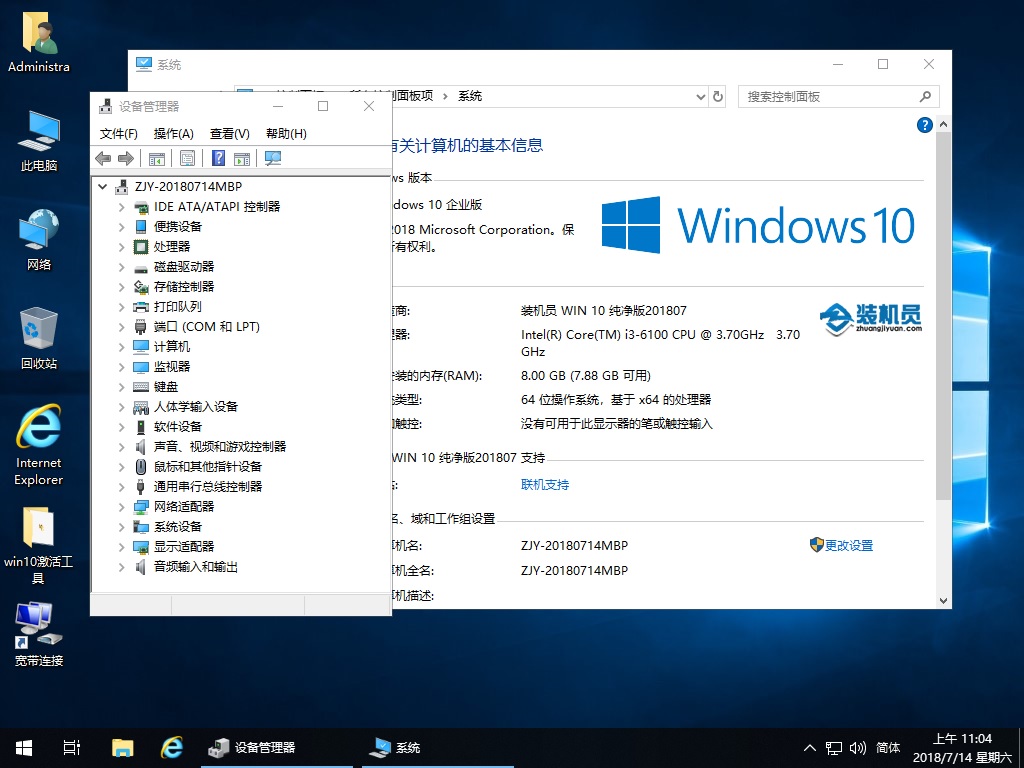Select the 磁盘驱动器 (Disk drives) tree item
This screenshot has width=1024, height=768.
coord(184,267)
